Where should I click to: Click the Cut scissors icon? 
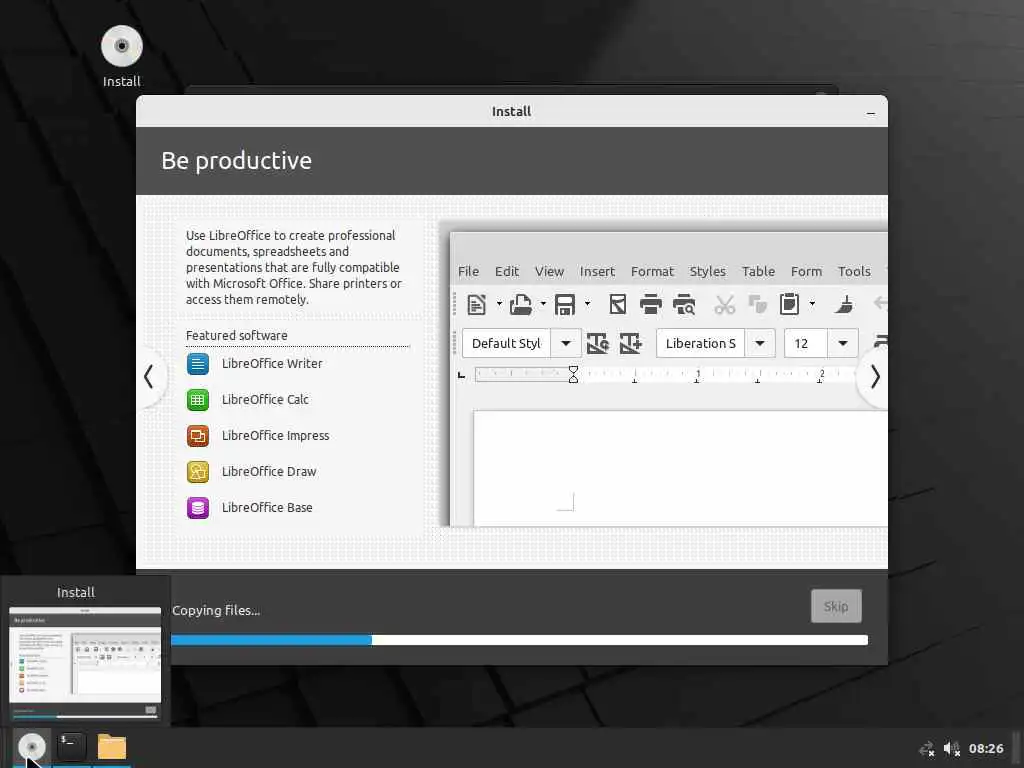point(724,304)
